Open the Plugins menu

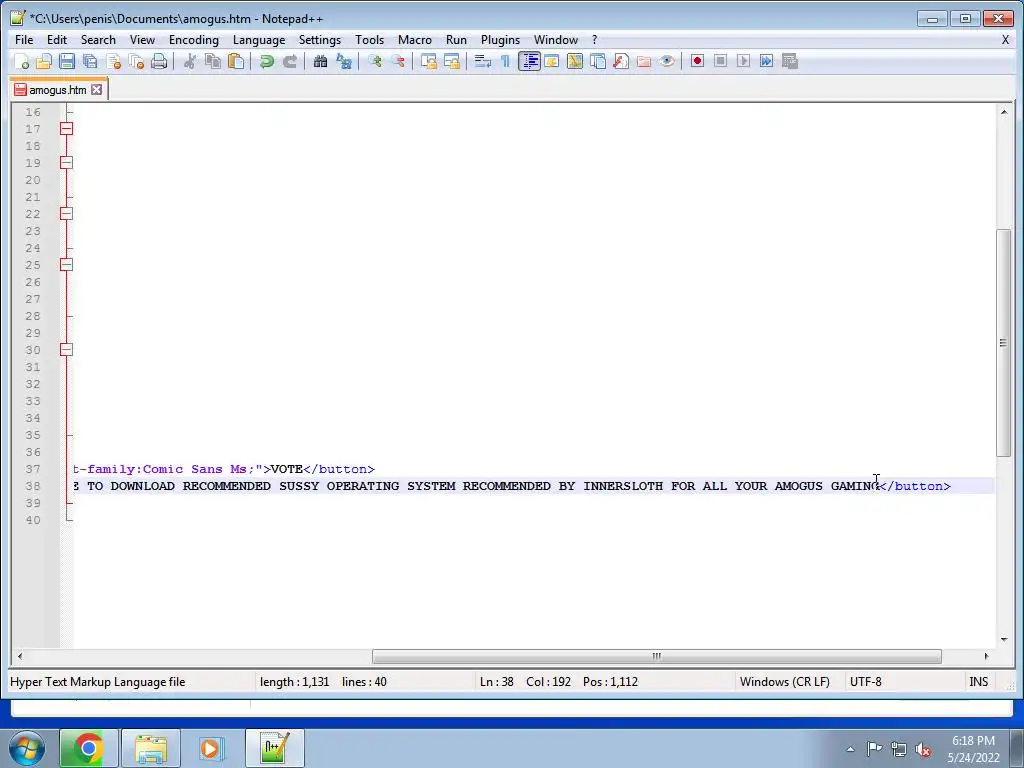(500, 40)
